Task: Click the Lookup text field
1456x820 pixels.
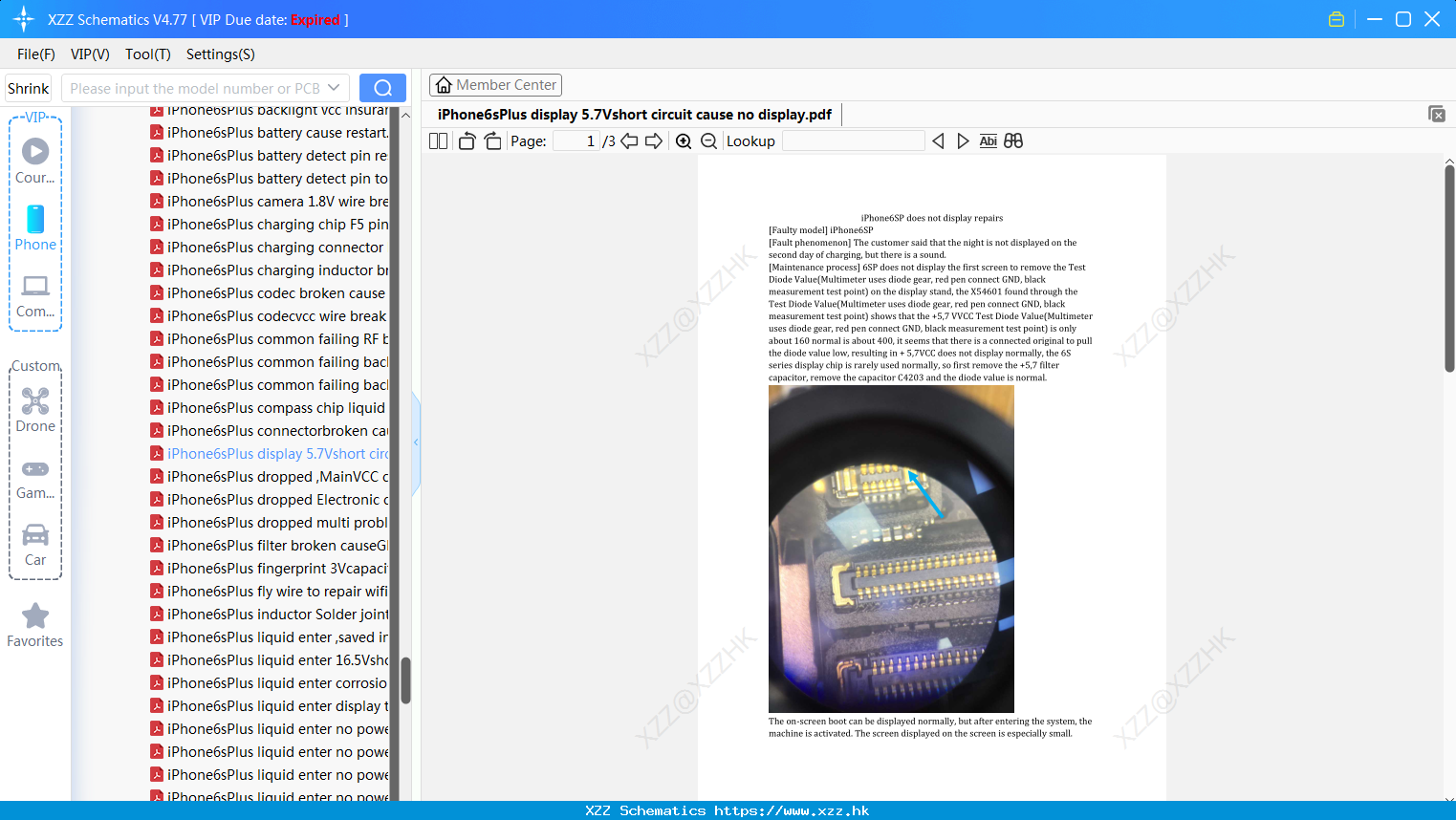Action: coord(853,140)
